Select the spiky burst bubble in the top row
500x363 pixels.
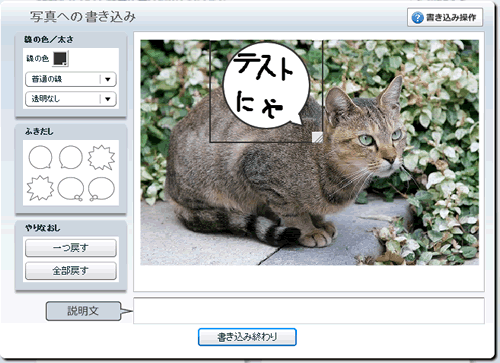coord(102,157)
